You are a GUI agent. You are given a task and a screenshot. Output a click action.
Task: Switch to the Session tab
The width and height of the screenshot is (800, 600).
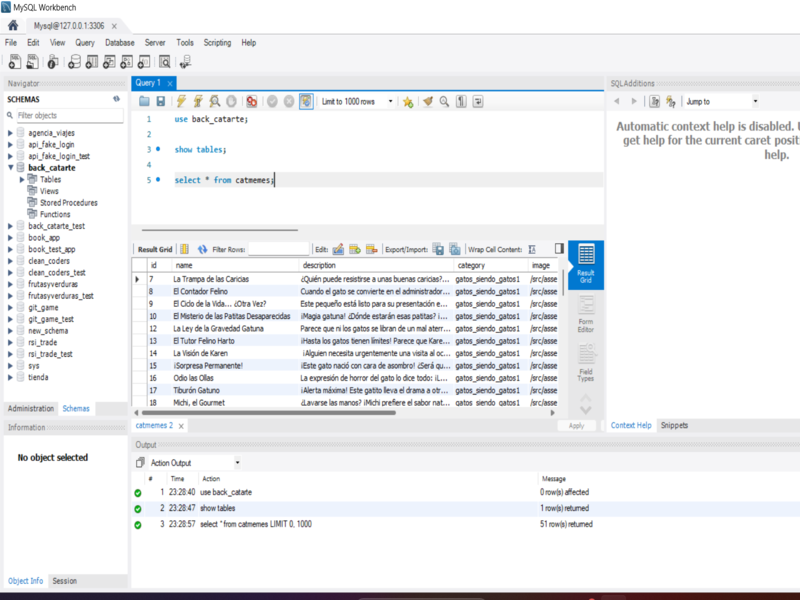pos(64,581)
